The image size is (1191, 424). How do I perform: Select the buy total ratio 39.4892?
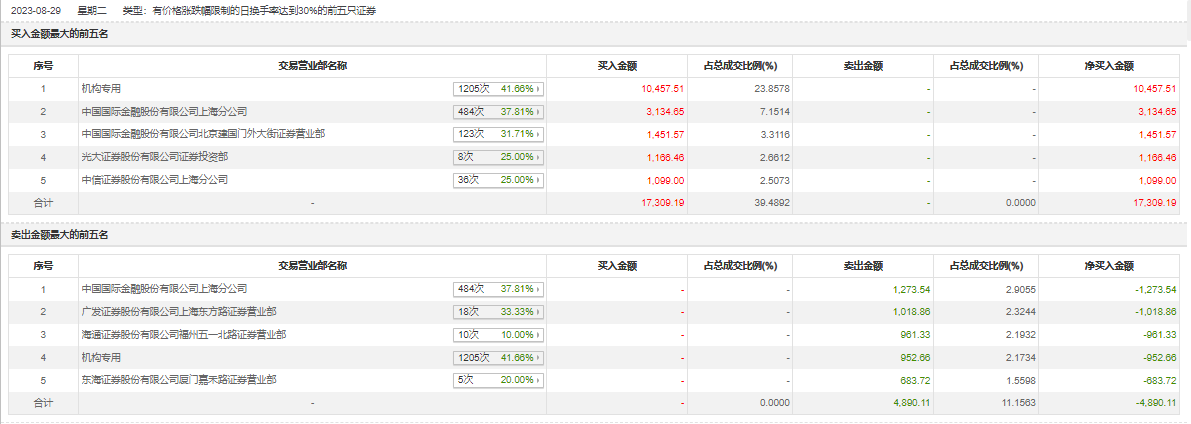pos(772,203)
